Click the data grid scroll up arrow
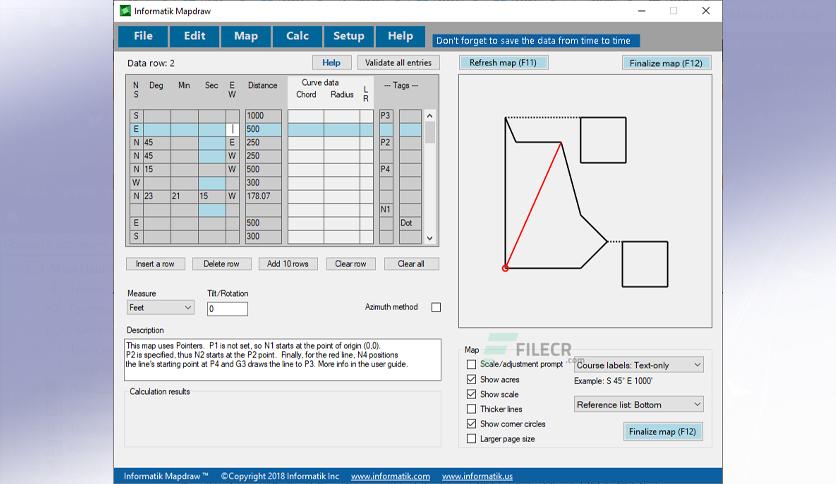836x484 pixels. pos(430,116)
